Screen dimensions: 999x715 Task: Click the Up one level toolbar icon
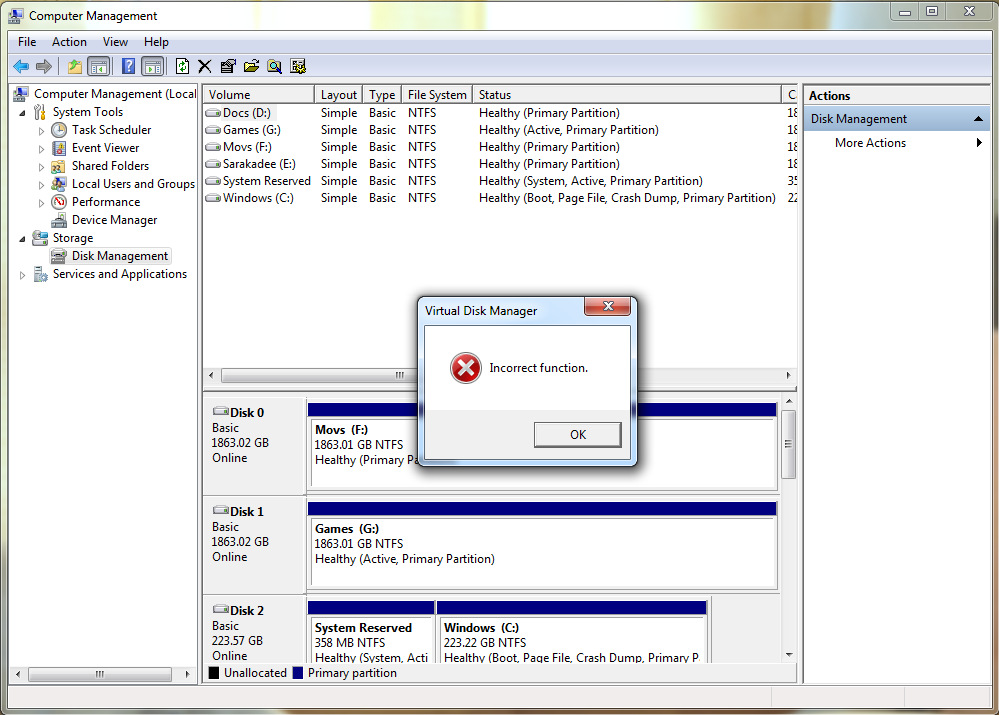pyautogui.click(x=75, y=66)
